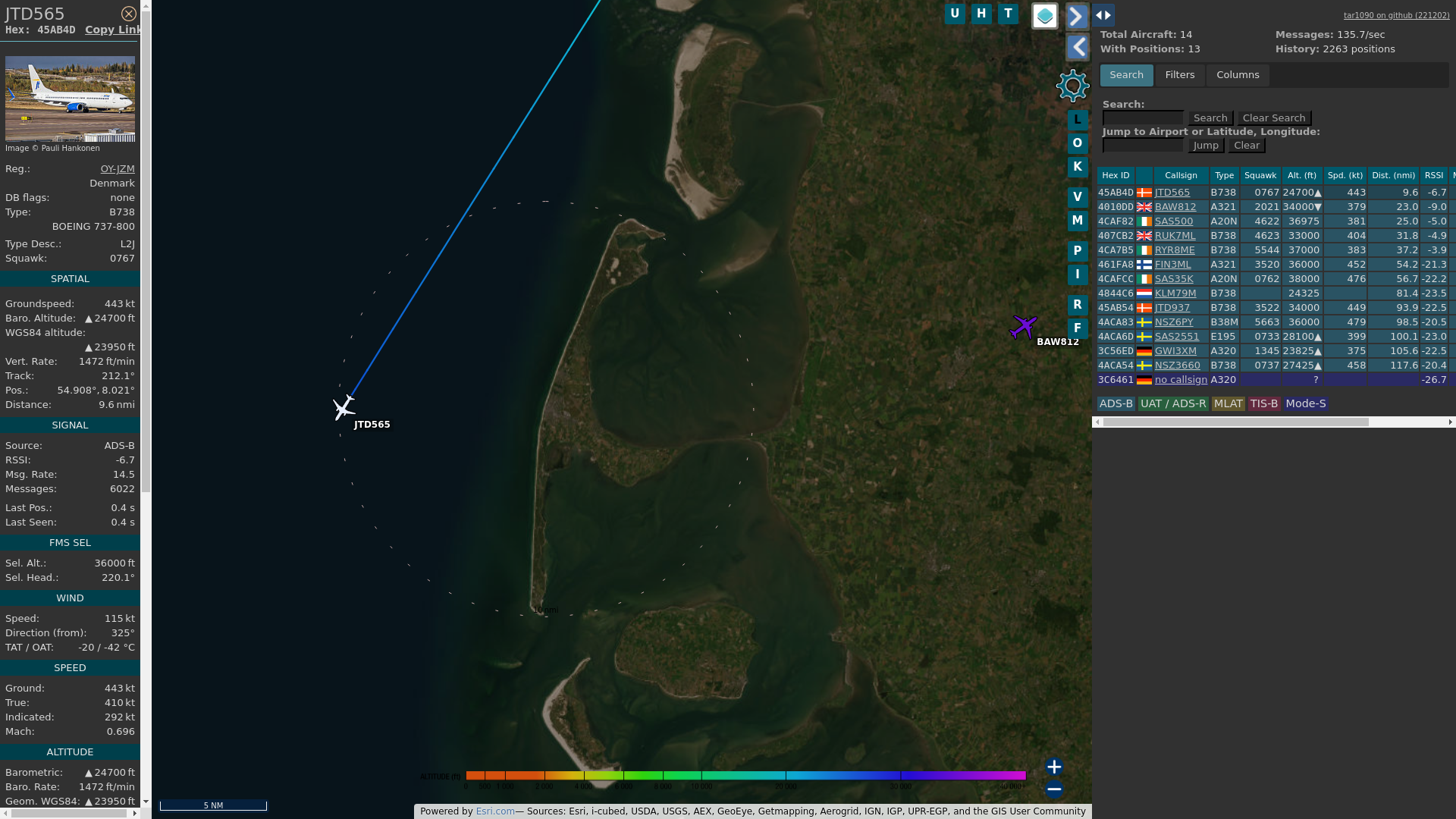The image size is (1456, 819).
Task: Click the sidebar toggle double-arrow icon
Action: [1103, 15]
